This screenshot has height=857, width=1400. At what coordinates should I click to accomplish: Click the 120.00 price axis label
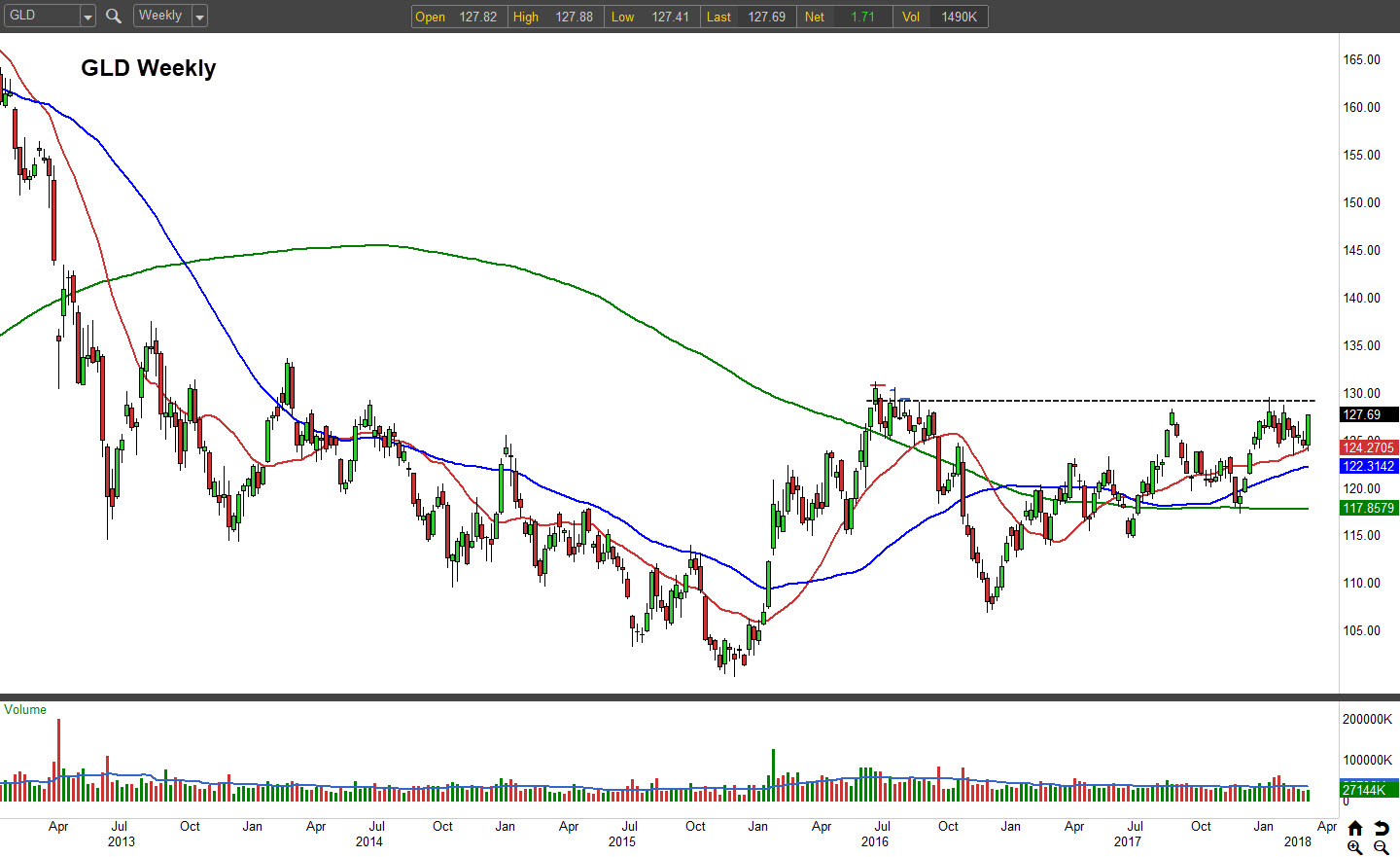point(1362,488)
